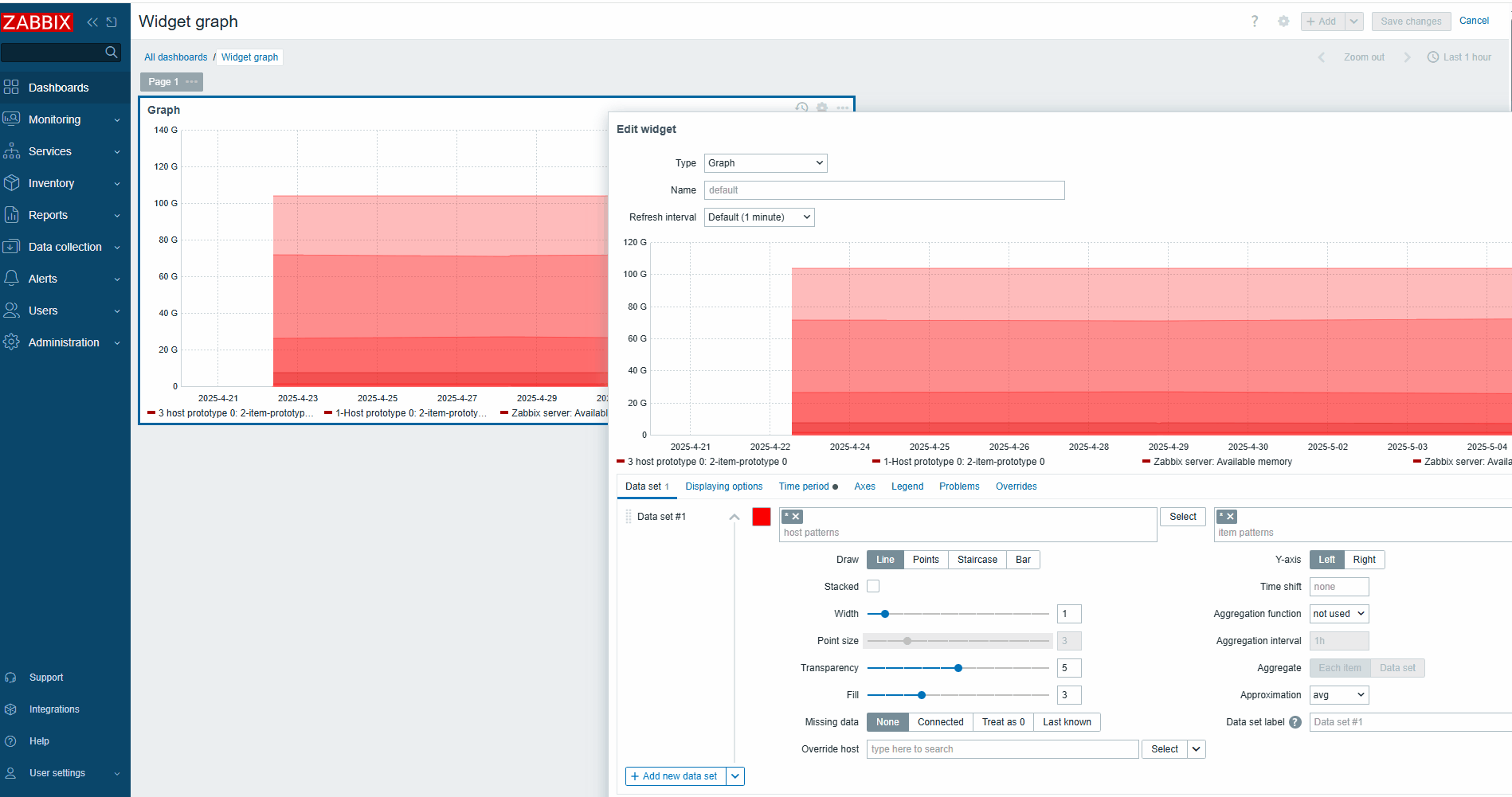Open the Page 1 options ellipsis

point(192,82)
